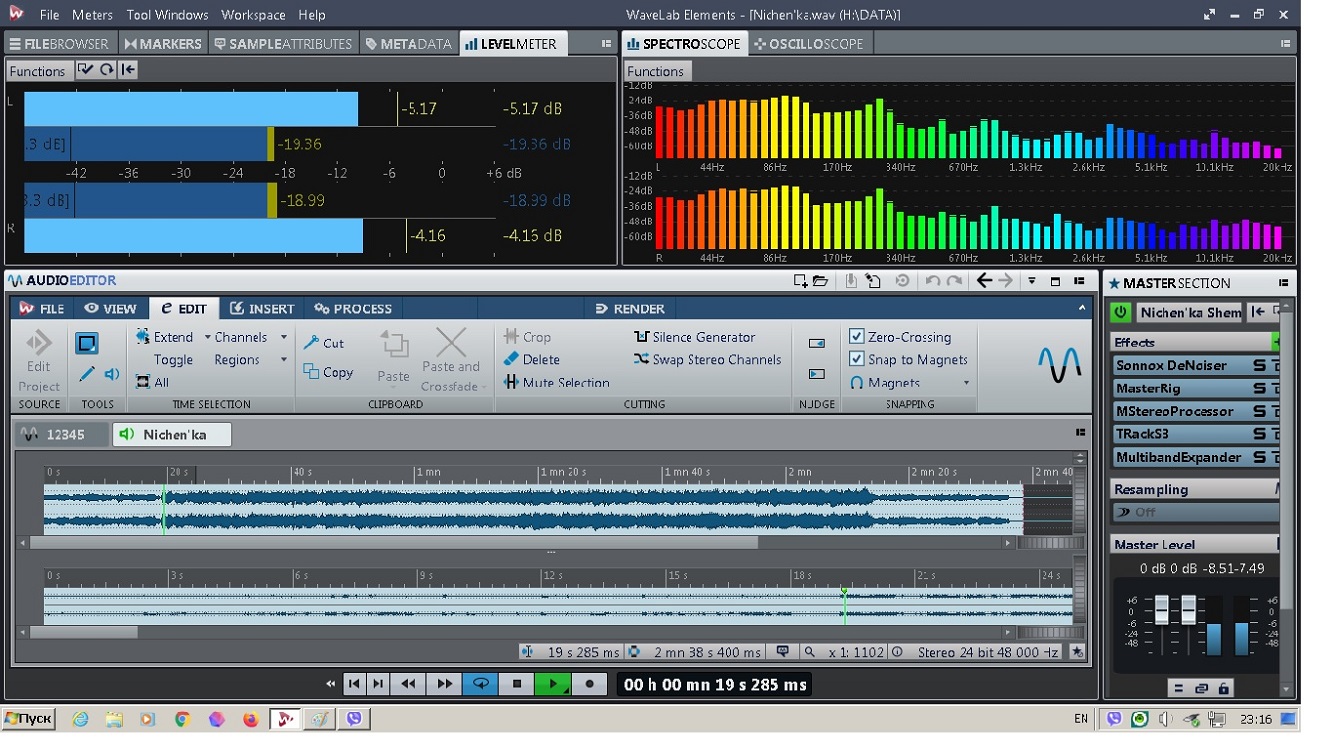Click the green Play button
This screenshot has width=1333, height=750.
click(552, 684)
